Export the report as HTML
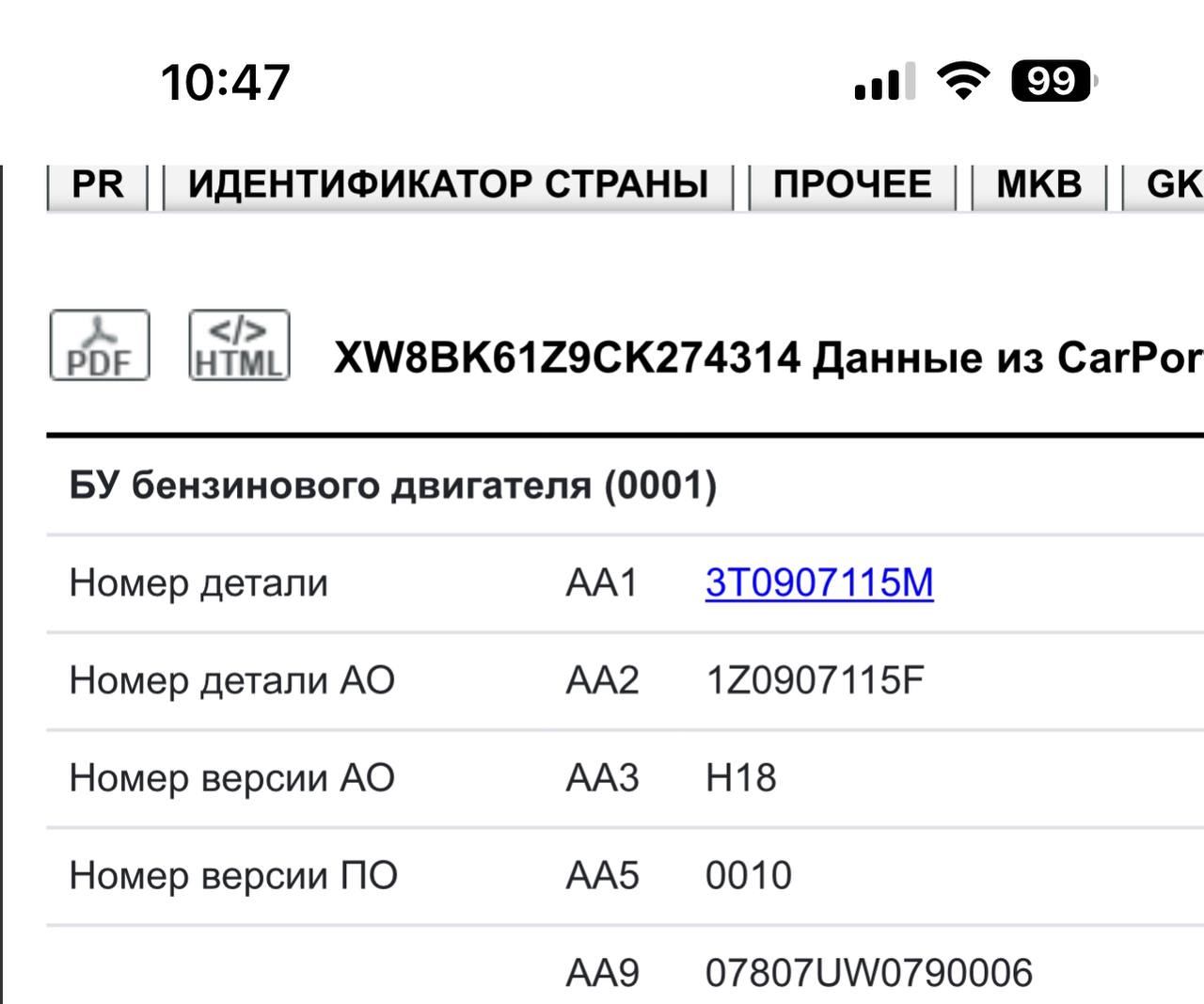 coord(239,345)
